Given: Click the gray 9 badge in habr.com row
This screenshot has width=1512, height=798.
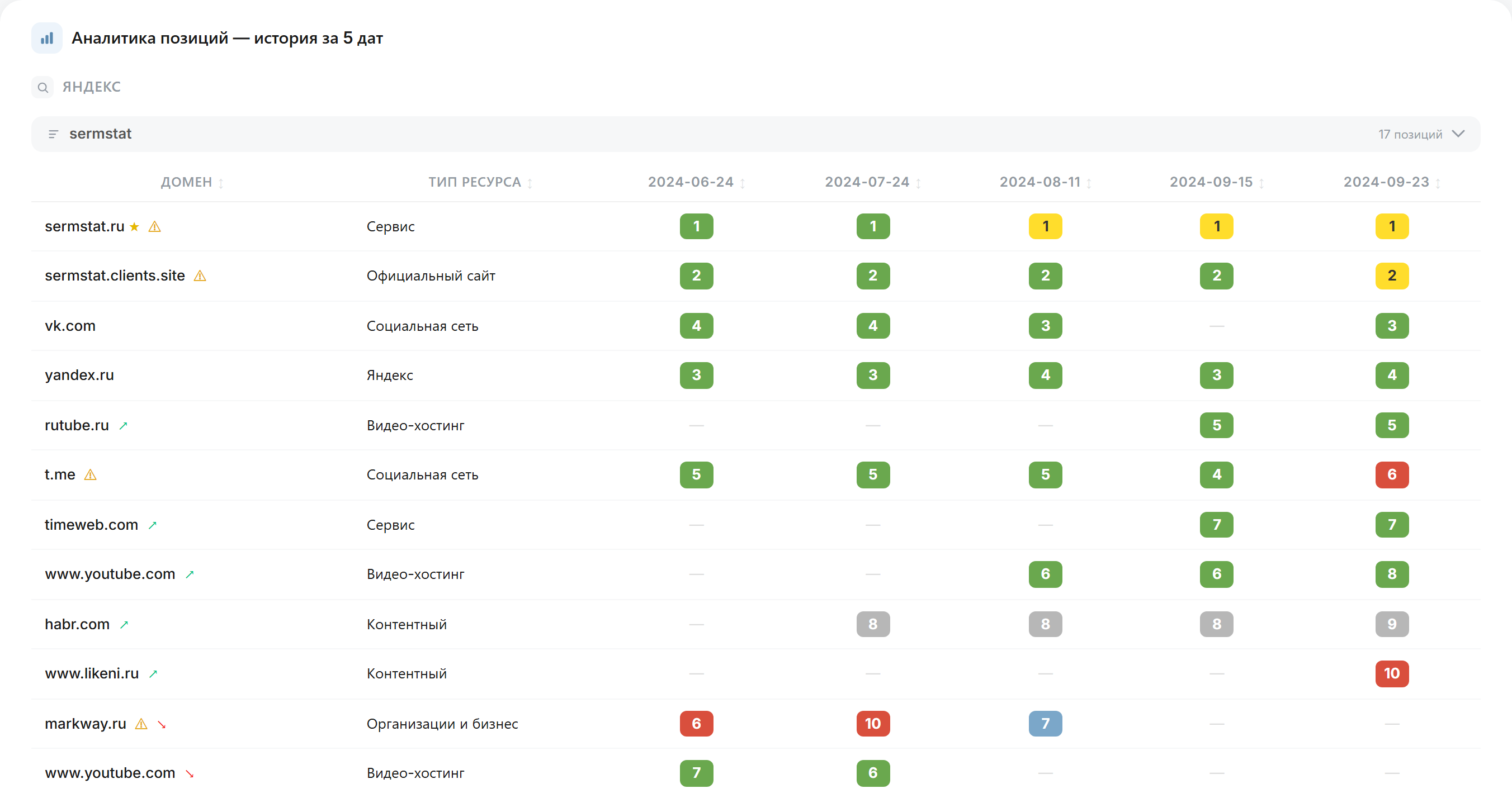Looking at the screenshot, I should click(x=1392, y=624).
